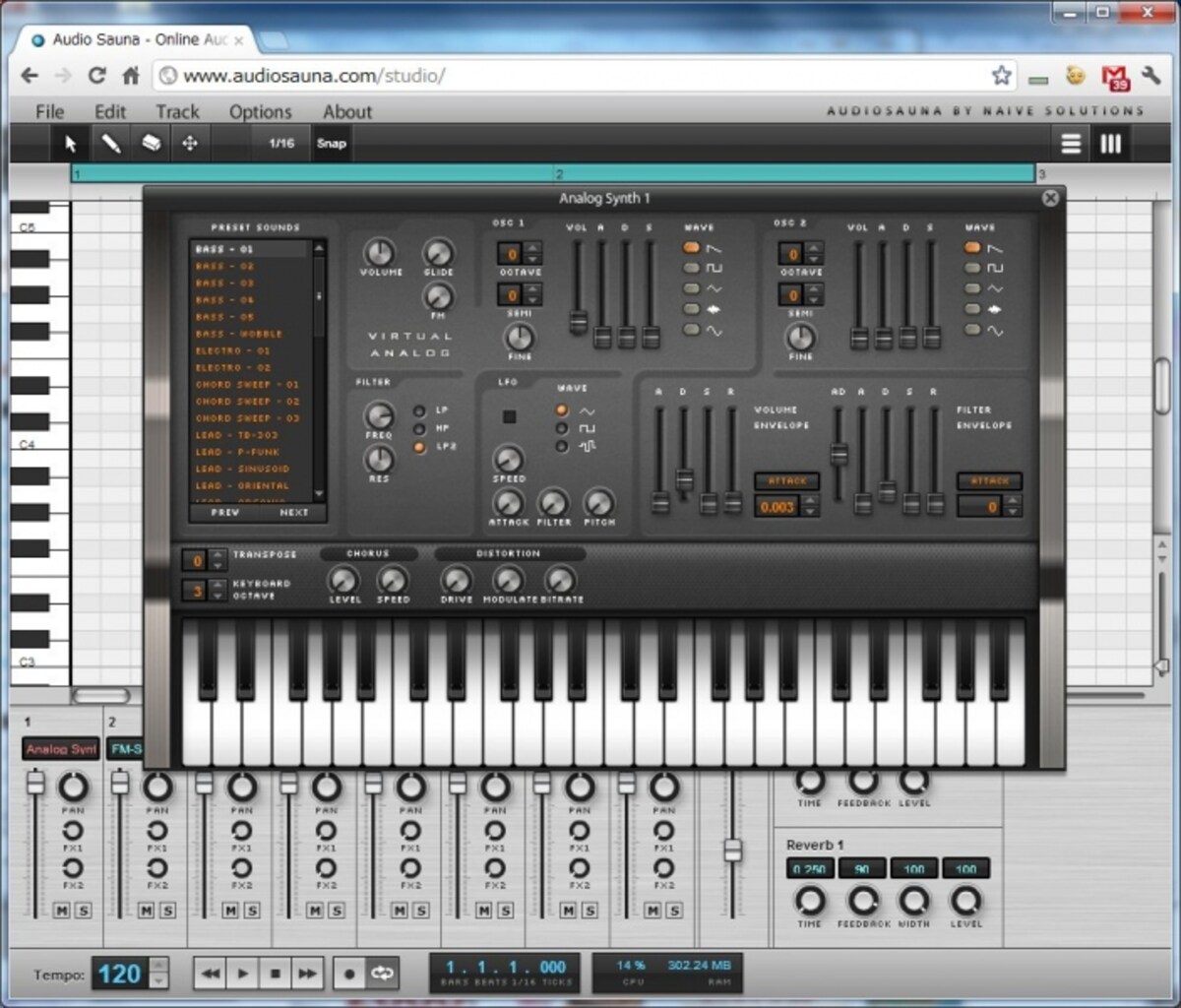Viewport: 1181px width, 1008px height.
Task: Toggle the Snap button
Action: pos(332,144)
